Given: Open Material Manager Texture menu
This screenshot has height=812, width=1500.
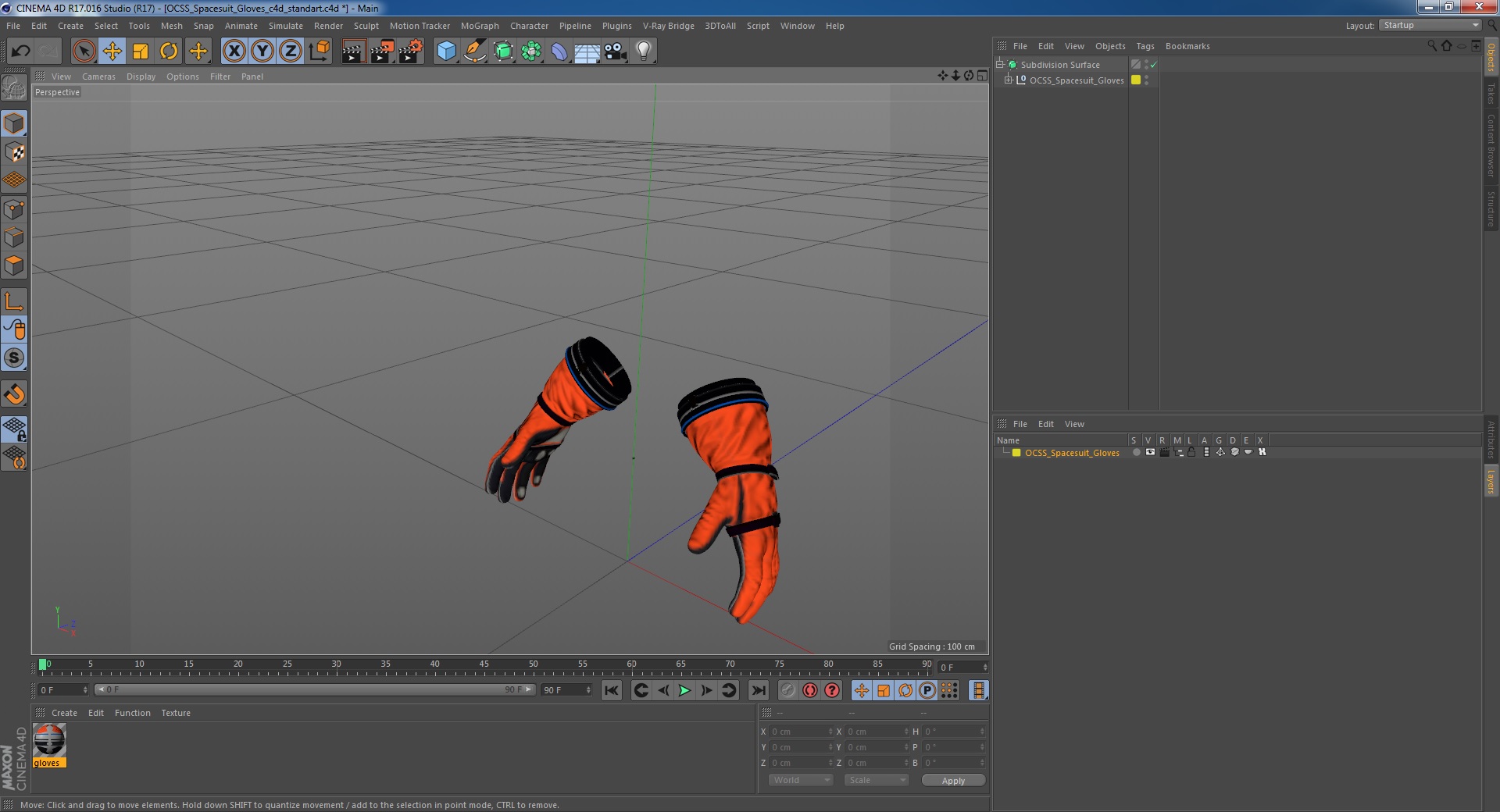Looking at the screenshot, I should 176,713.
